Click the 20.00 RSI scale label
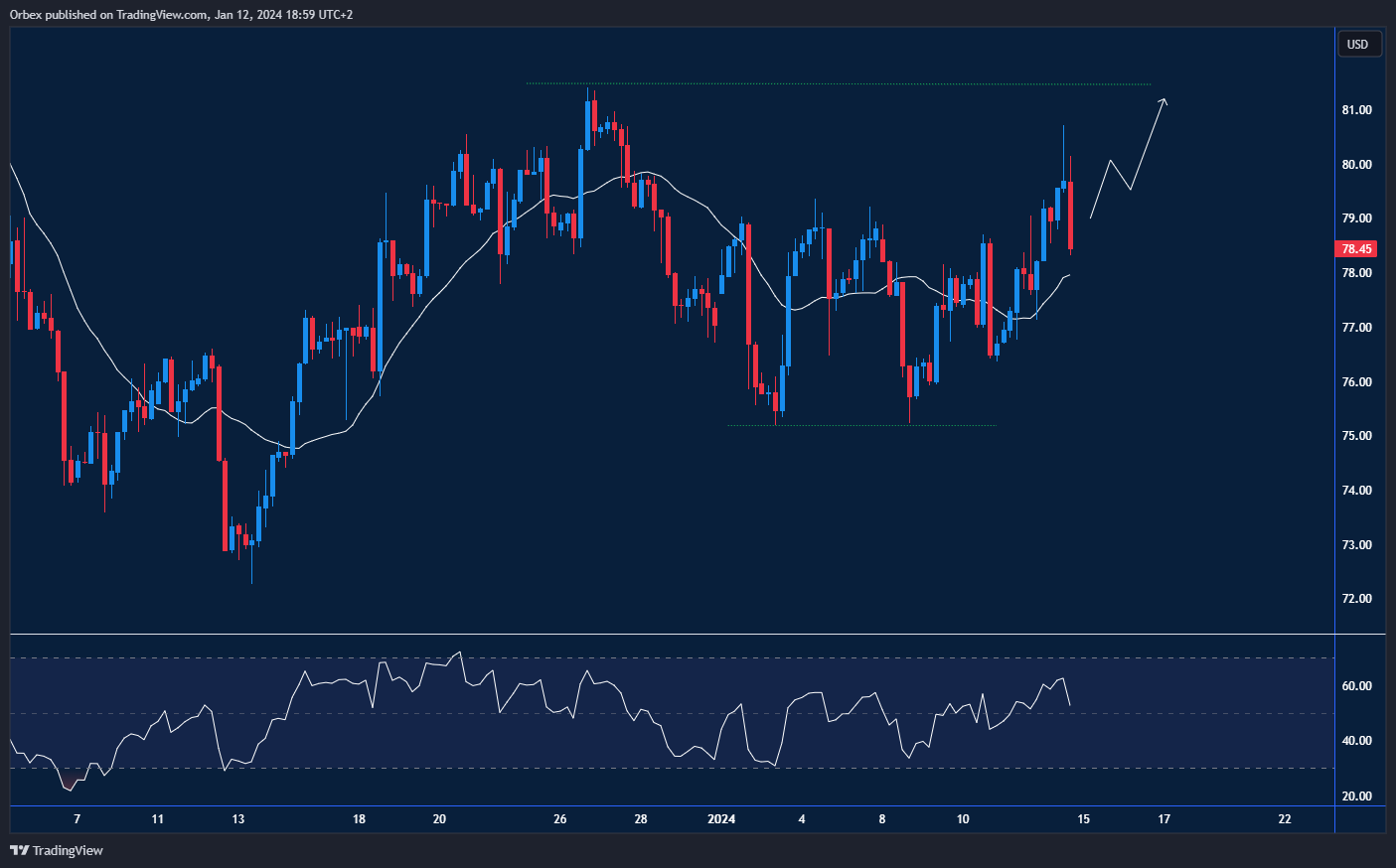 pos(1356,796)
